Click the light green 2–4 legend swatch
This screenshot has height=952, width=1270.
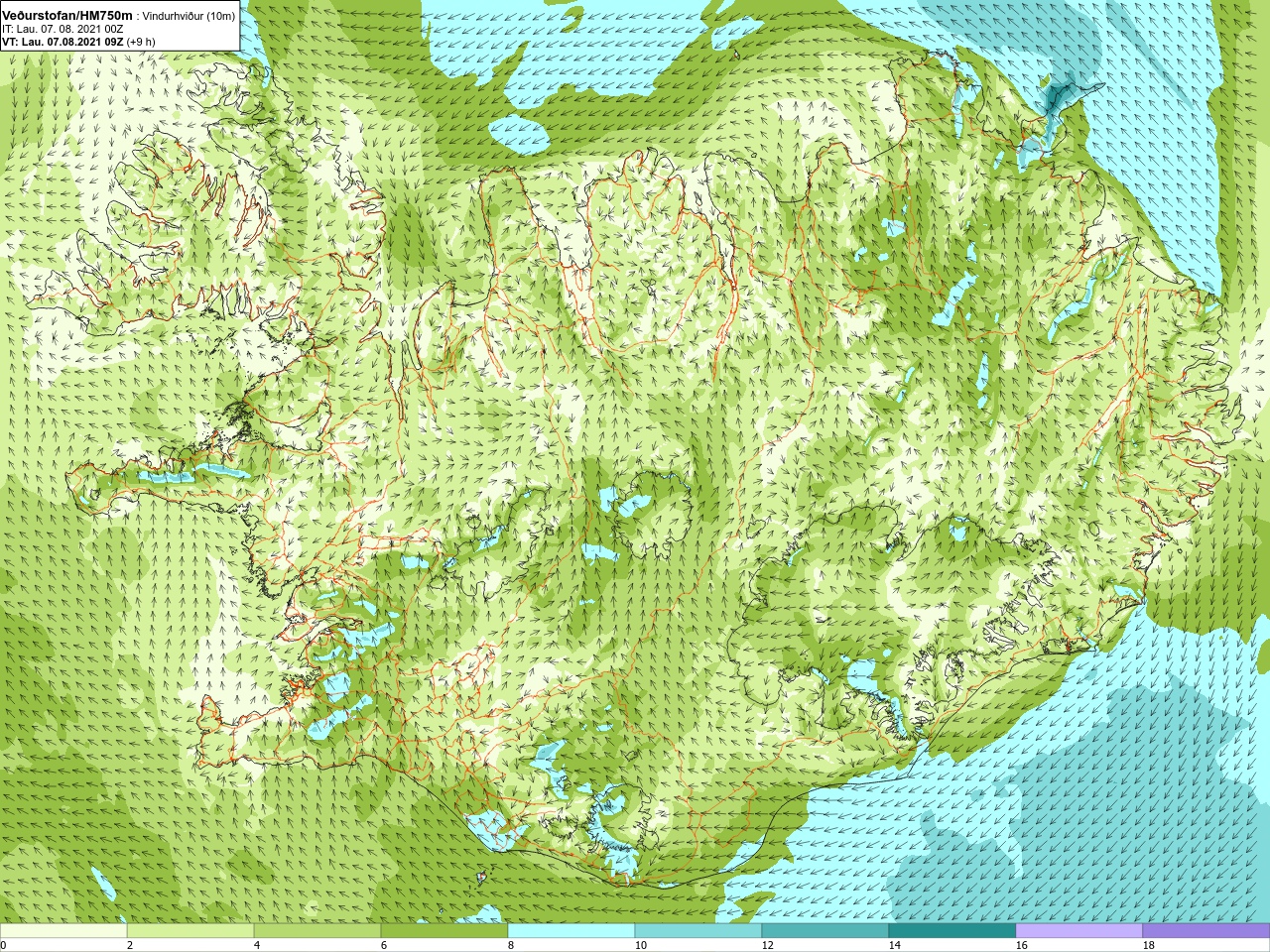tap(190, 931)
